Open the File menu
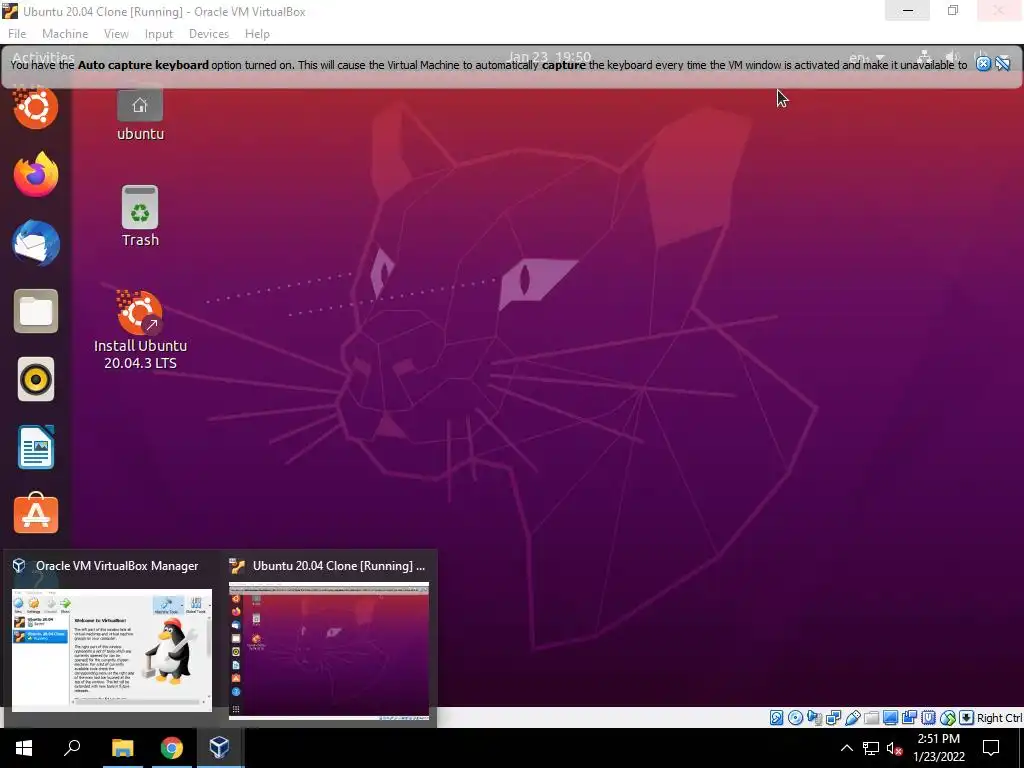1024x768 pixels. pyautogui.click(x=17, y=34)
